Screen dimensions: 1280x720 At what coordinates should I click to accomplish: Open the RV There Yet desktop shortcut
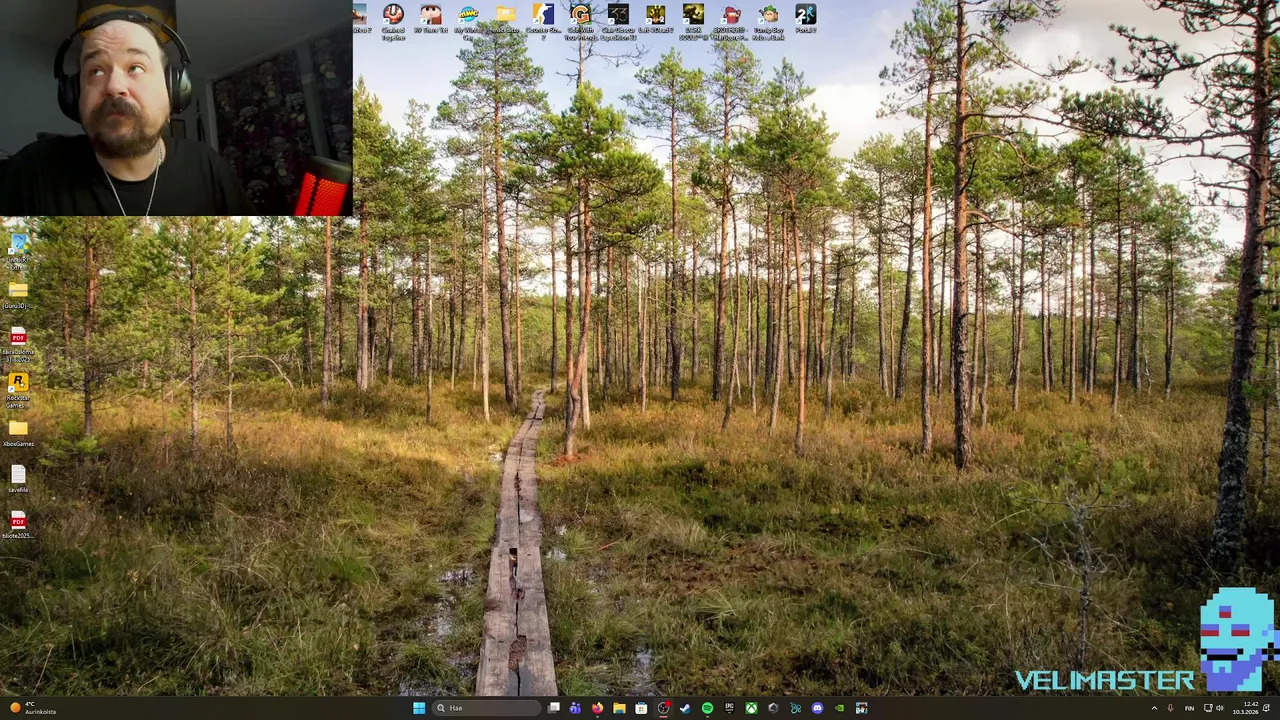[431, 18]
